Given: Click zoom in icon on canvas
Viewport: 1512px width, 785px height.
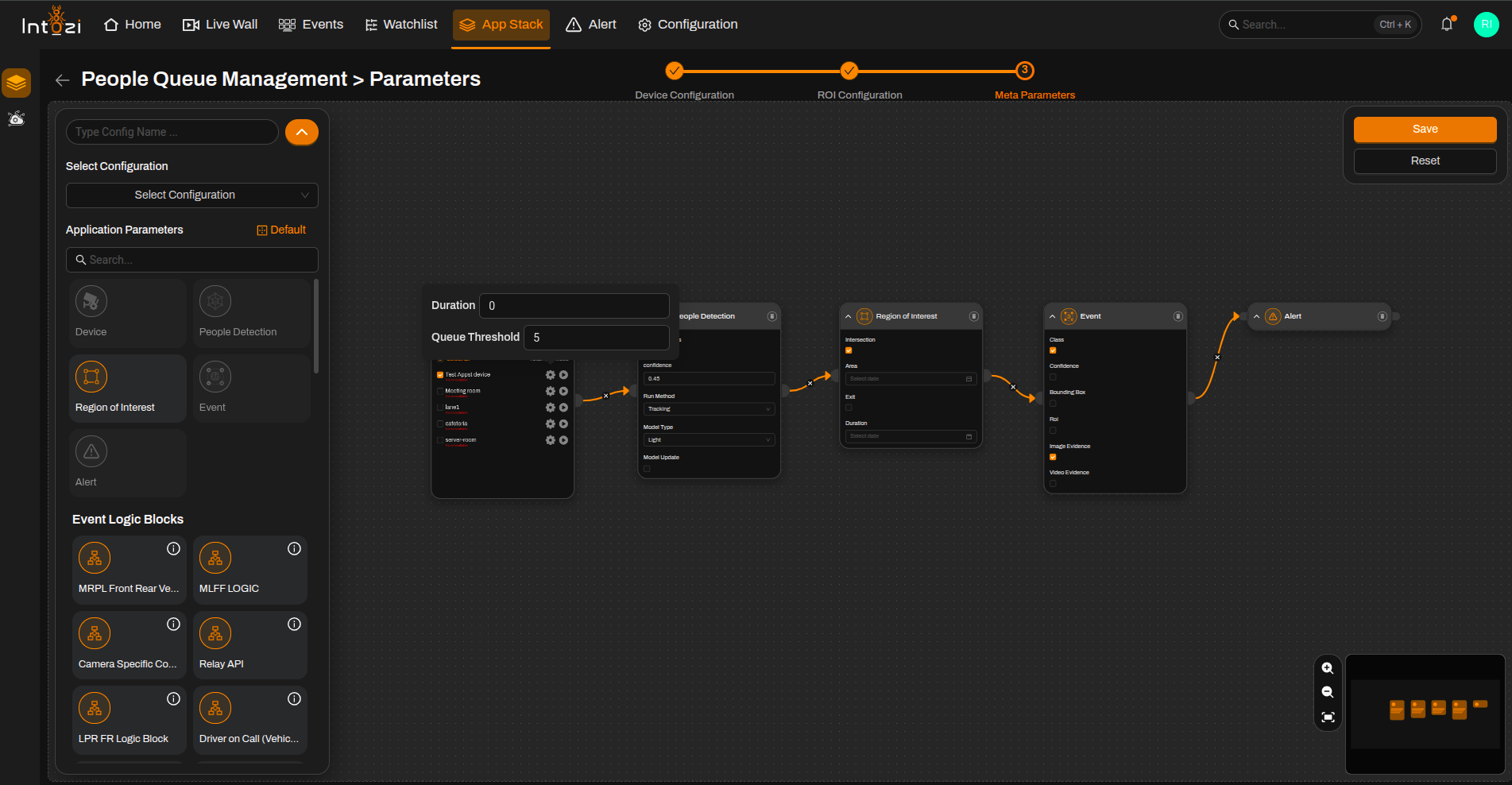Looking at the screenshot, I should click(1328, 668).
